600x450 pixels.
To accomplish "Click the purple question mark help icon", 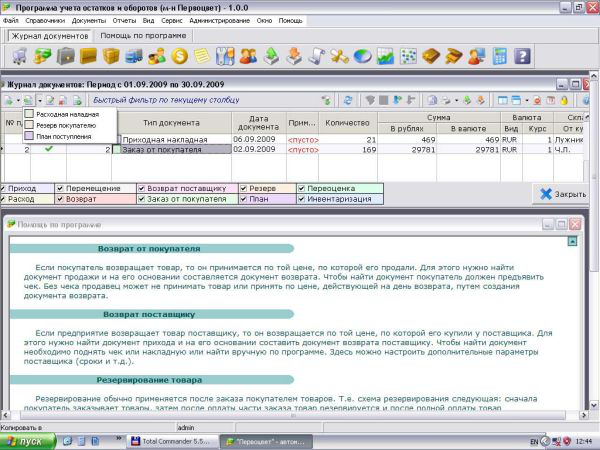I will (522, 56).
